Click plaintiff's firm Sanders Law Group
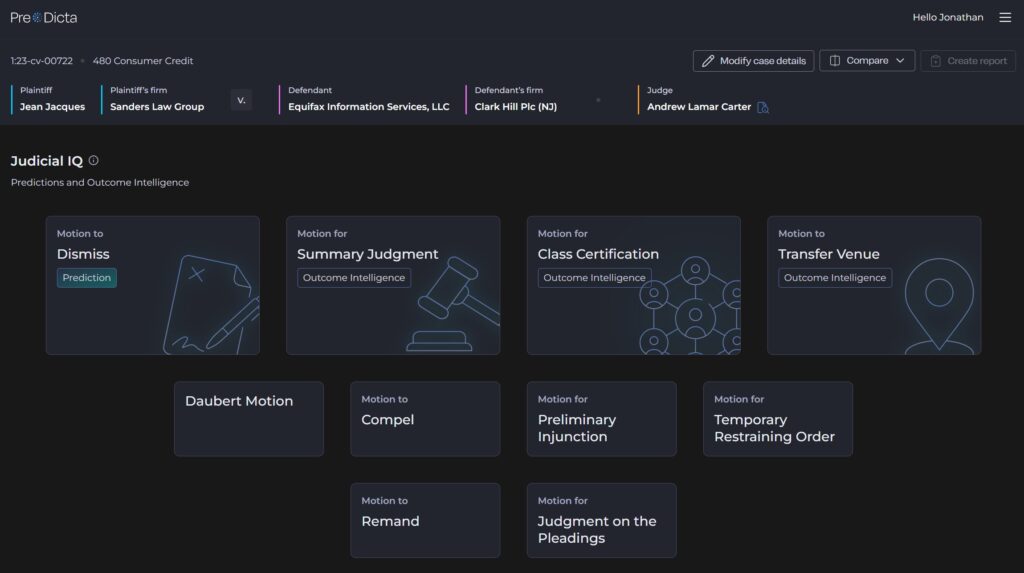Image resolution: width=1024 pixels, height=573 pixels. click(157, 106)
